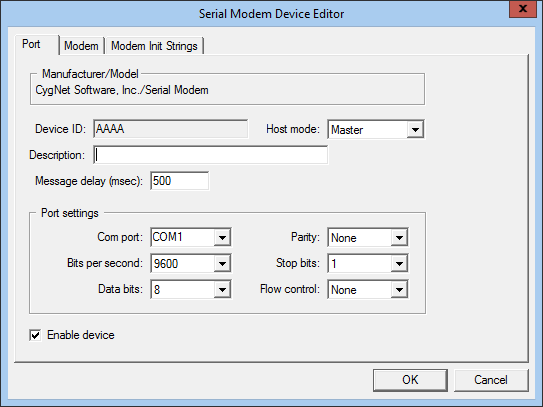Click the Serial Modem Device Editor title

pos(272,14)
